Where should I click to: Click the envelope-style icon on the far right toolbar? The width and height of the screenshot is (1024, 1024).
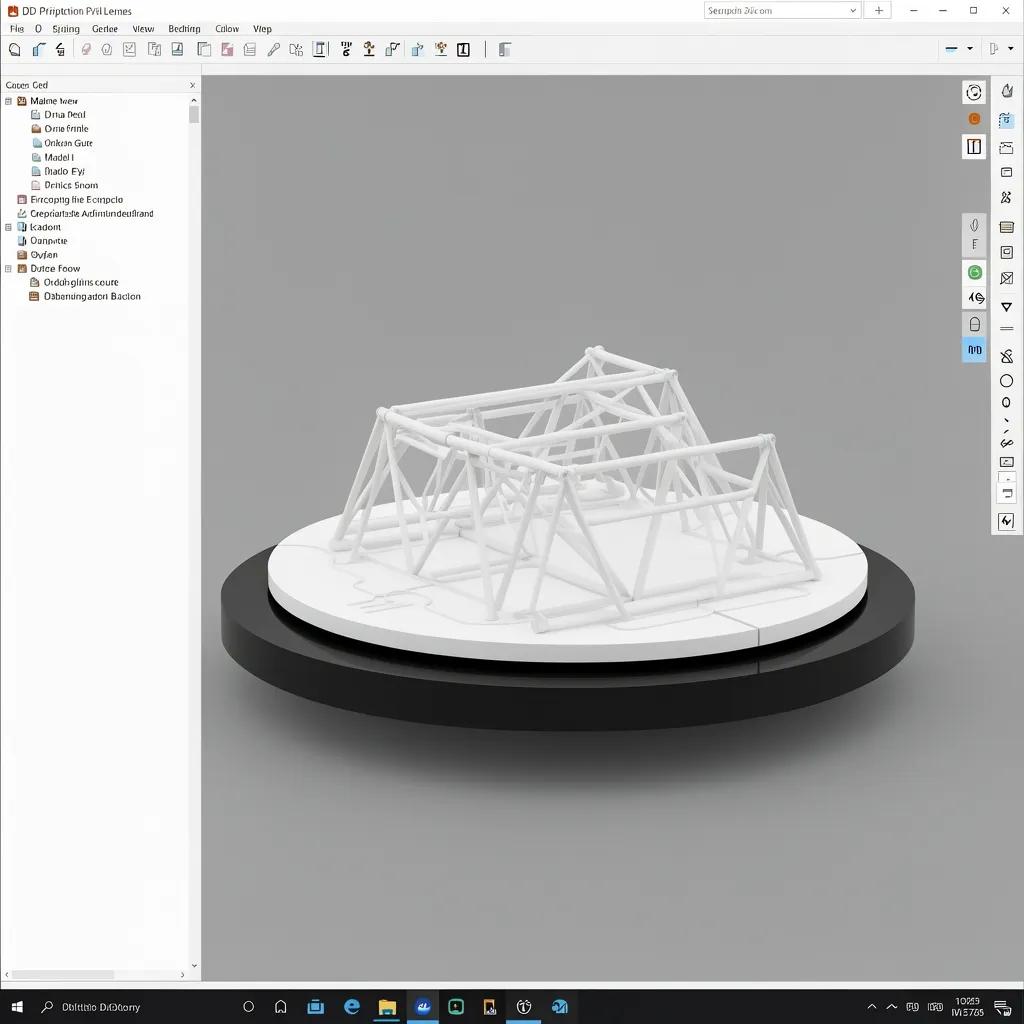tap(1005, 277)
